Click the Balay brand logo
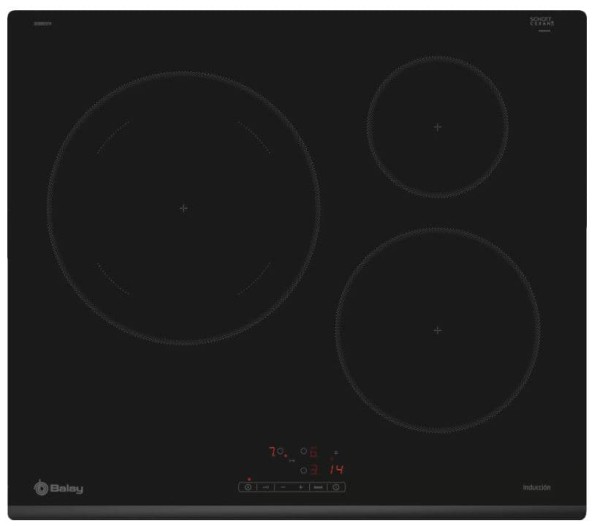Image resolution: width=600 pixels, height=526 pixels. coord(59,488)
